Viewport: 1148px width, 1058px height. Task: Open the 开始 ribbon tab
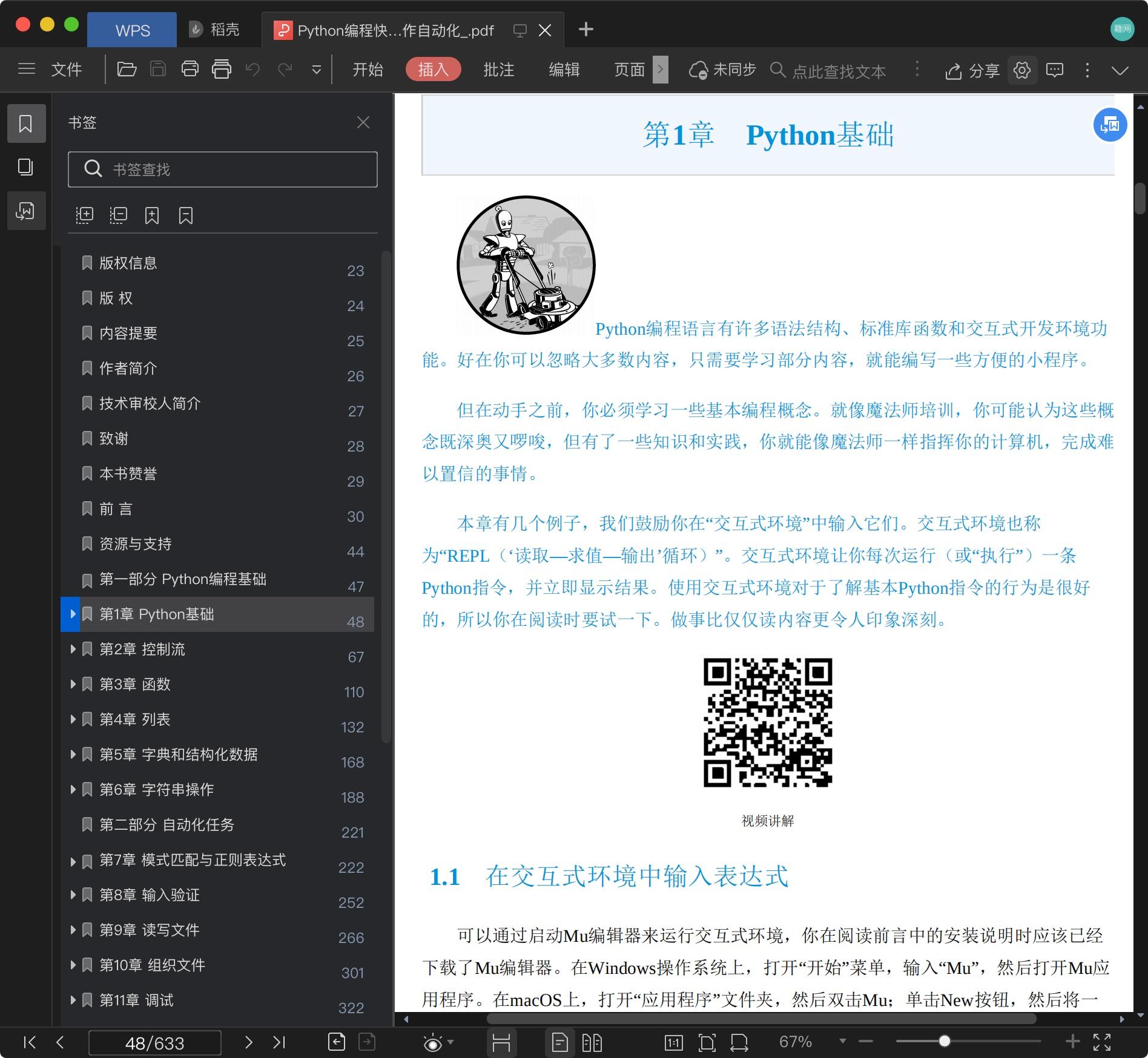[x=368, y=70]
